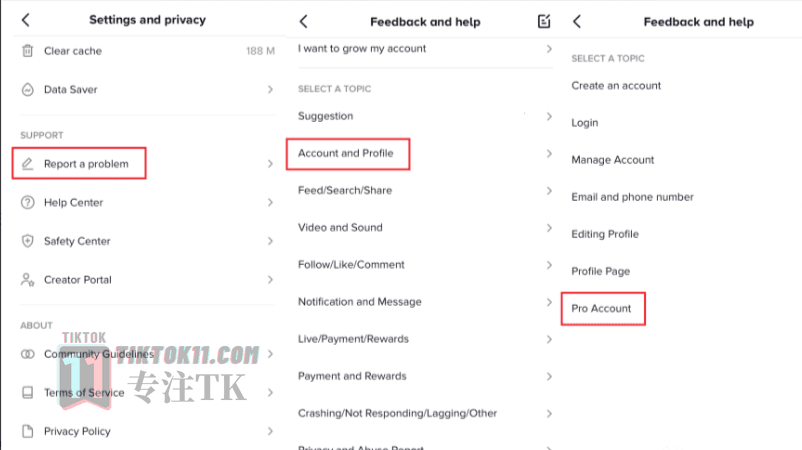Expand the Suggestion topic chevron
802x450 pixels.
tap(549, 116)
